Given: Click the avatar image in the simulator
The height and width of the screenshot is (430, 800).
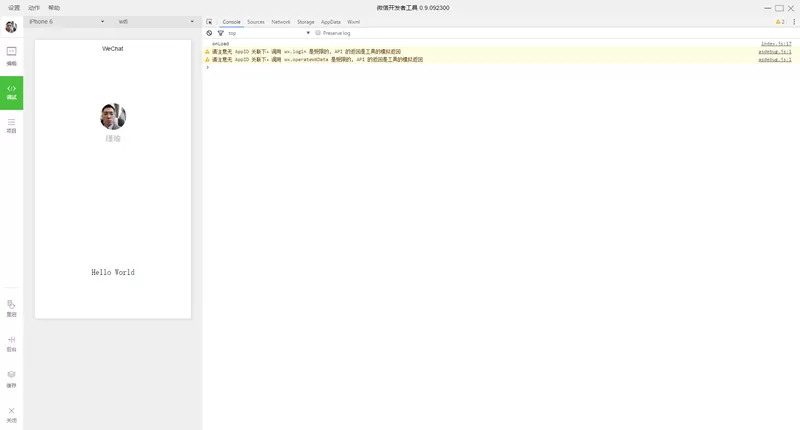Looking at the screenshot, I should (x=113, y=116).
